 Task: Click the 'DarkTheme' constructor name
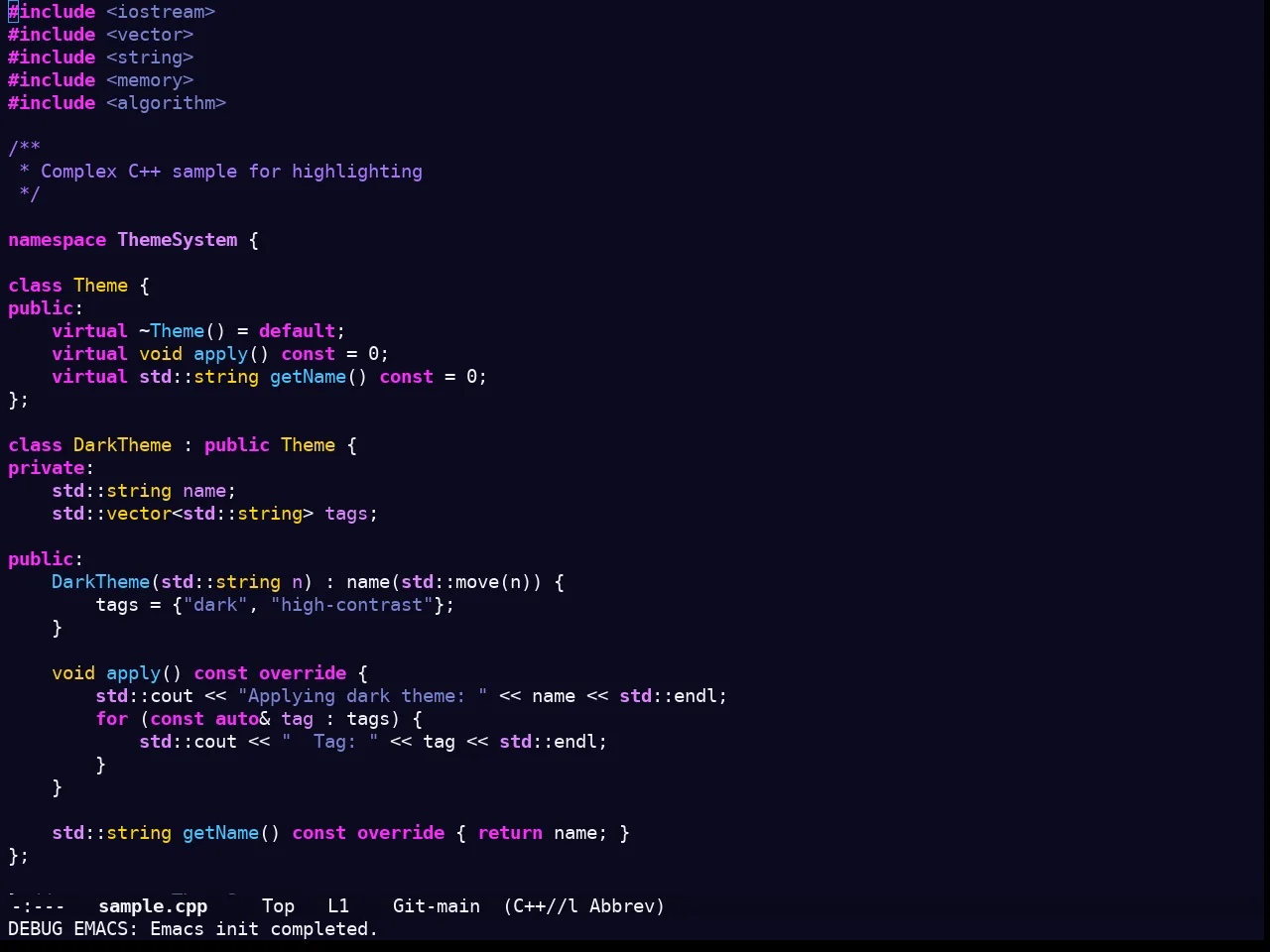click(101, 582)
